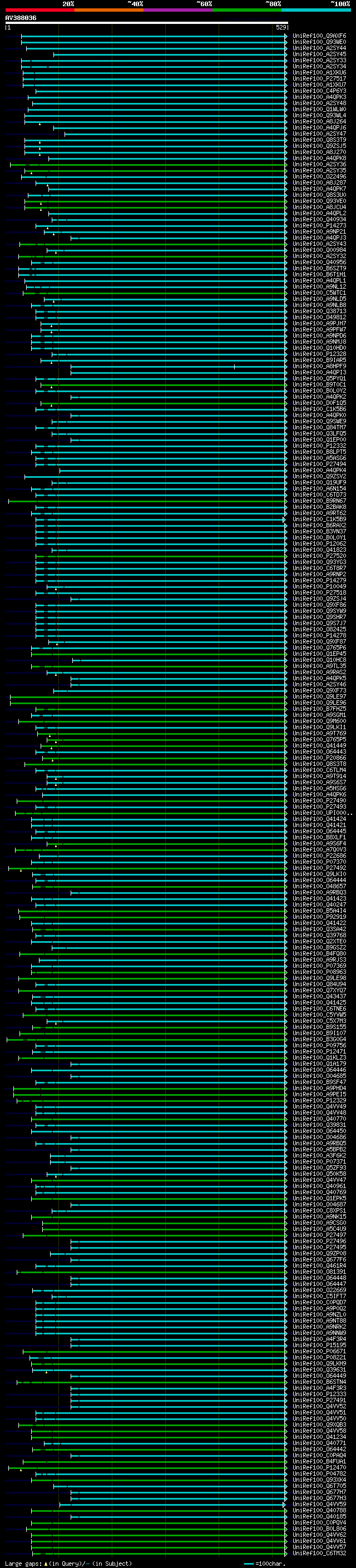The image size is (356, 1568).
Task: Click the cyan ~100% identity color bar
Action: [x=316, y=10]
